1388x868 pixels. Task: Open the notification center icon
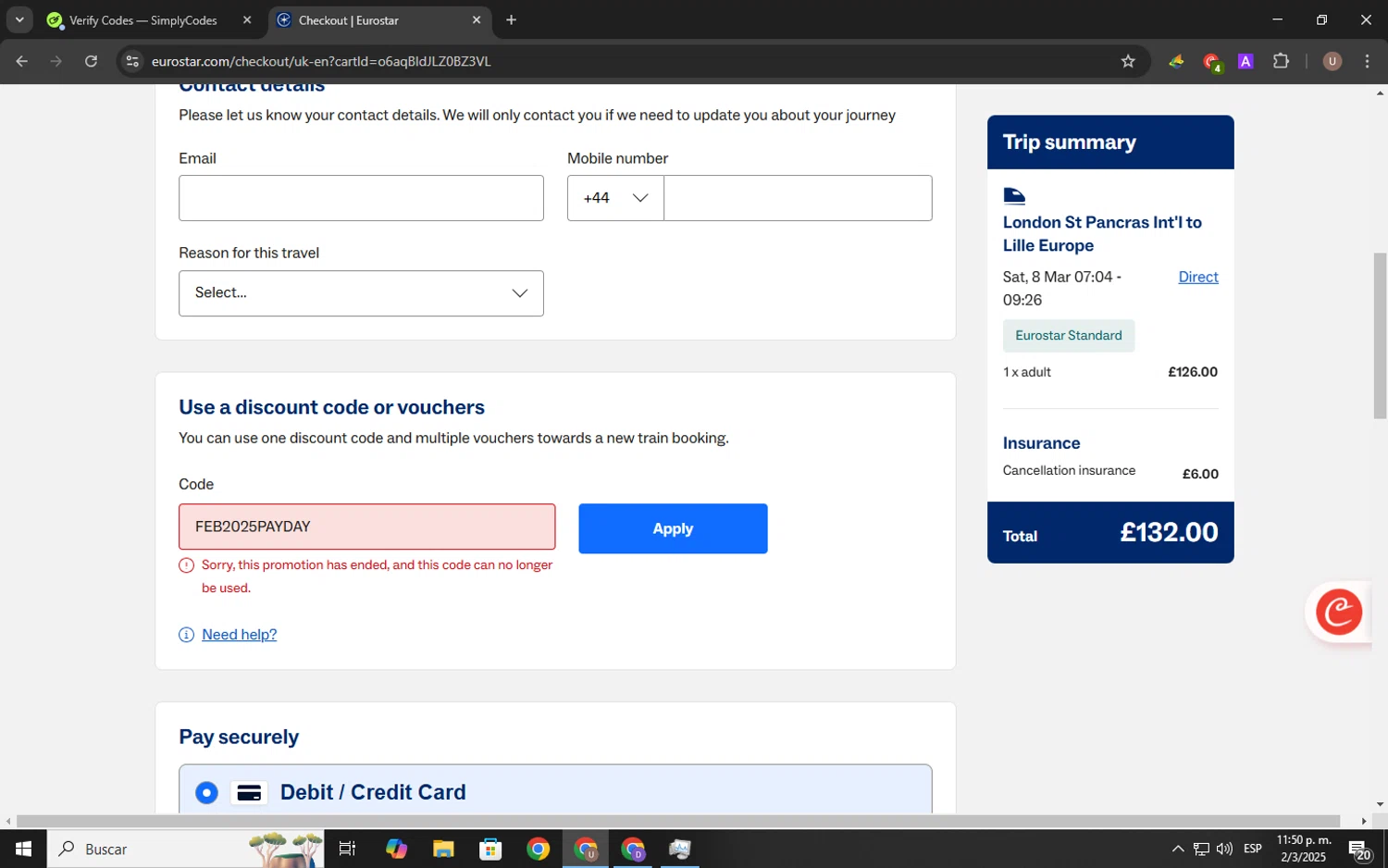pyautogui.click(x=1359, y=849)
